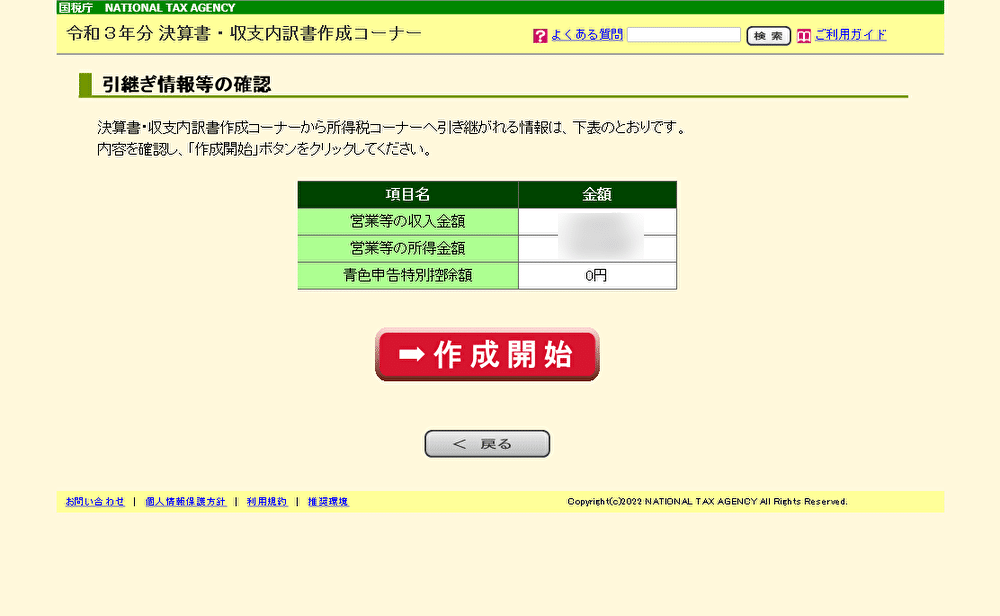Click the blurred 営業等の所得金額 amount cell

coord(597,248)
